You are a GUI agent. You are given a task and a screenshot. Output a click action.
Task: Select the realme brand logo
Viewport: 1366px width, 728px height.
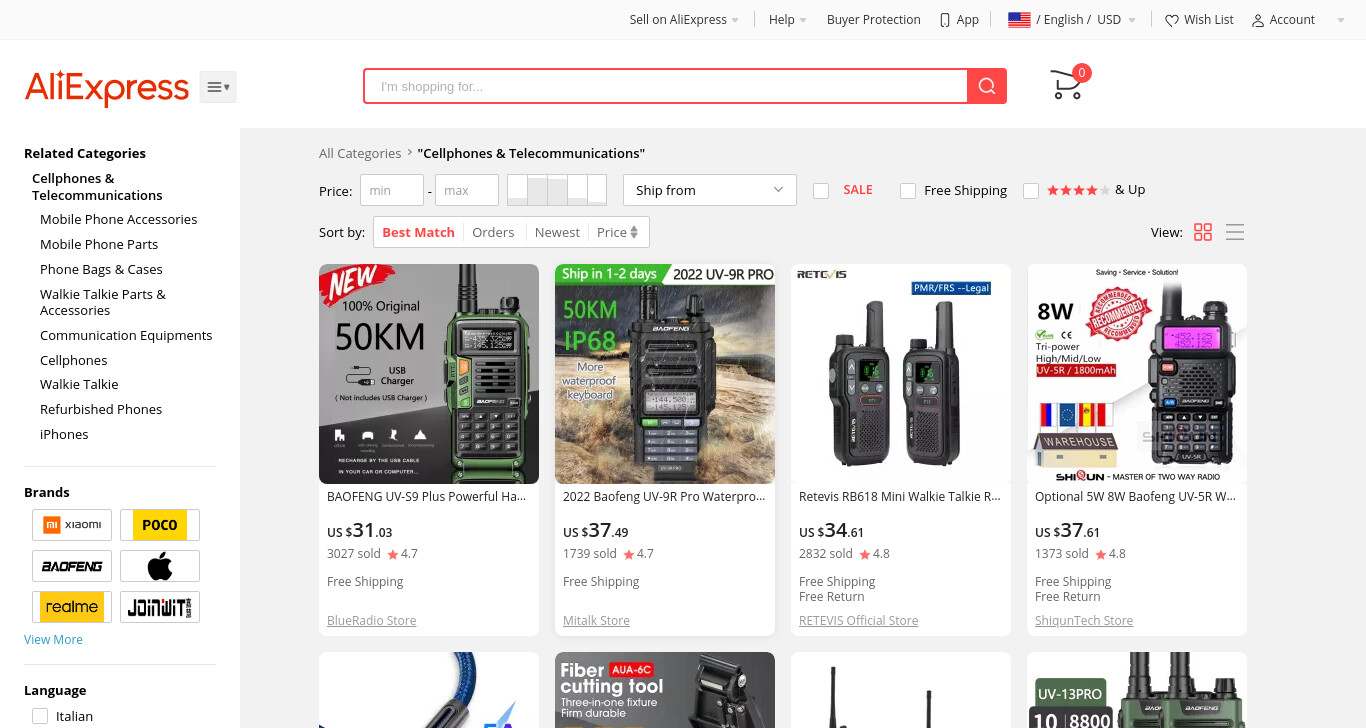click(72, 607)
